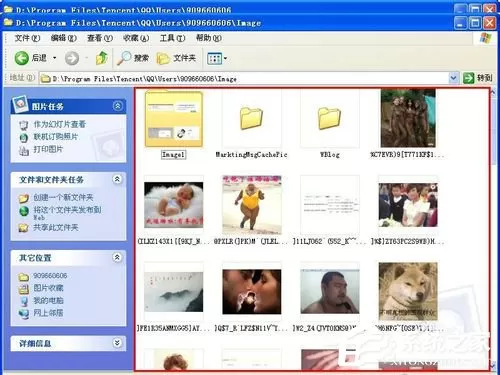This screenshot has width=500, height=375.
Task: Collapse the 其它位置 panel
Action: pyautogui.click(x=117, y=257)
